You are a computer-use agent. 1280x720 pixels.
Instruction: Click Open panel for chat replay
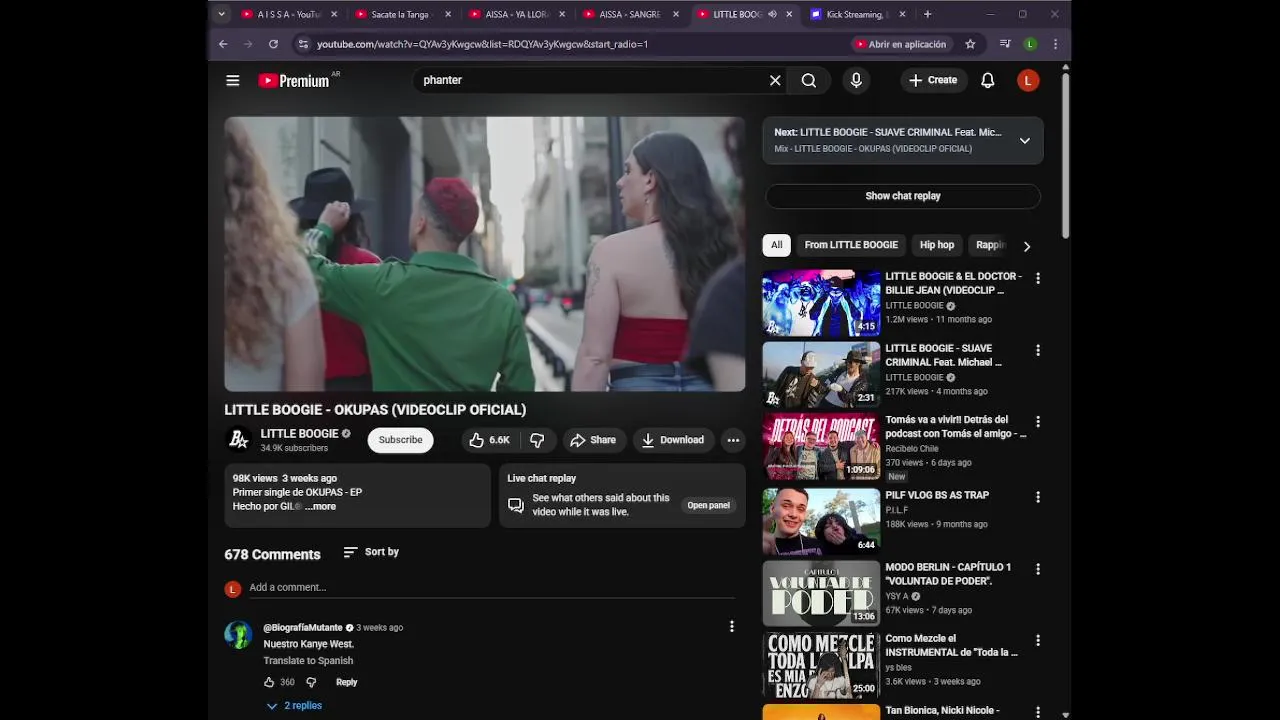pyautogui.click(x=708, y=506)
